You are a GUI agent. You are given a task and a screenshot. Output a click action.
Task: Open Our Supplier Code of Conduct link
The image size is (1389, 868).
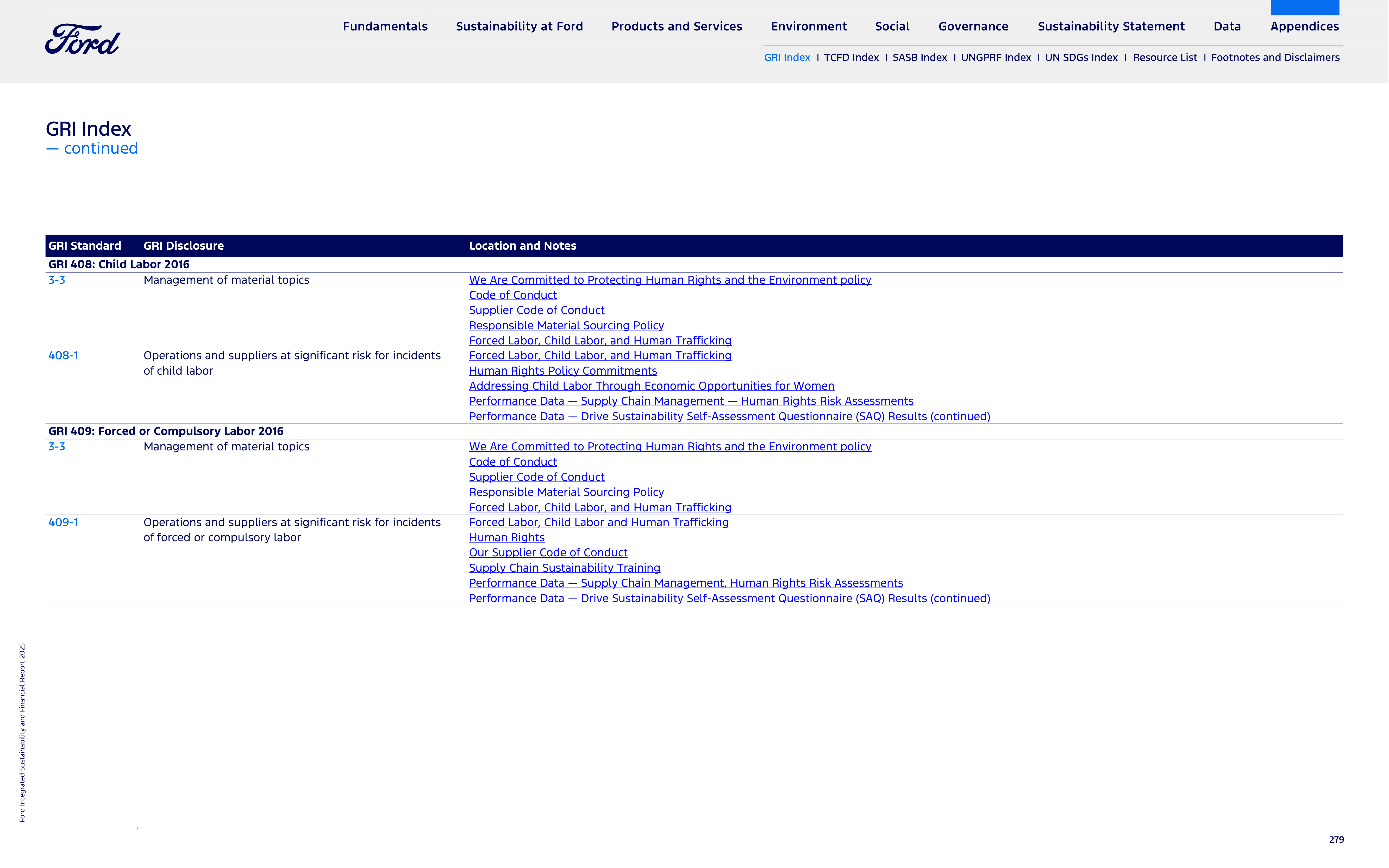[548, 552]
